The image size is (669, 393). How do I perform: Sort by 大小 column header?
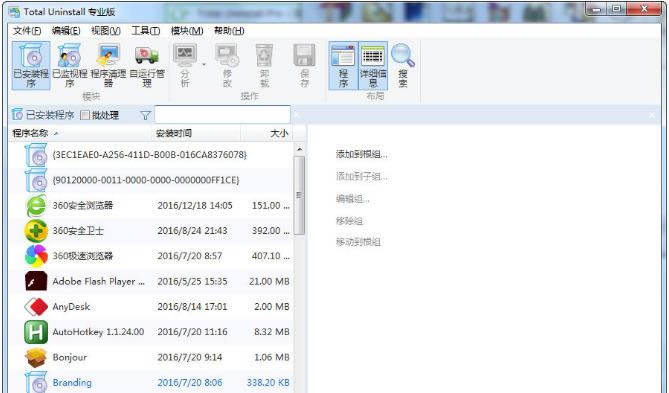tap(267, 133)
